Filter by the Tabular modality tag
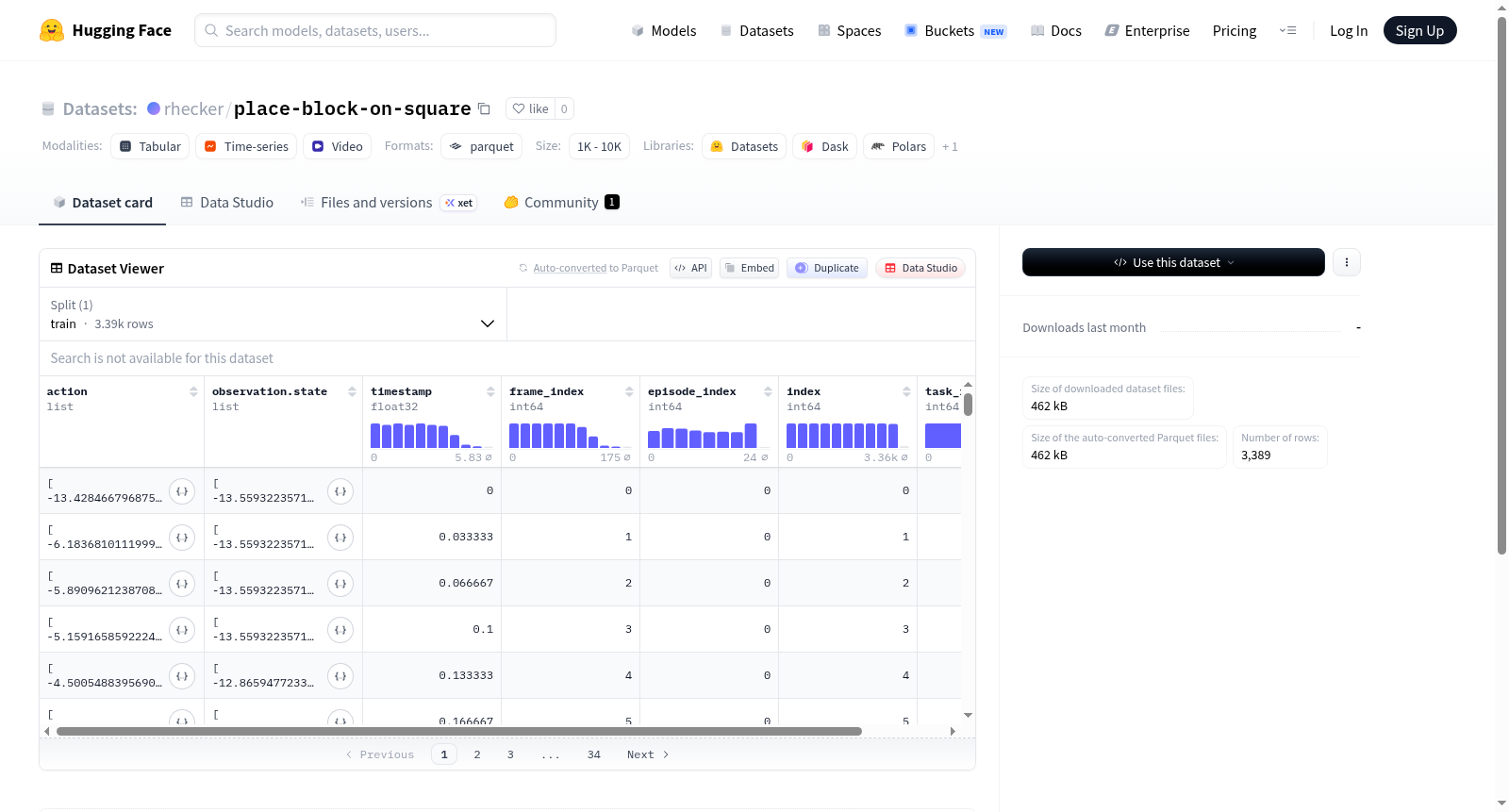The image size is (1509, 812). pyautogui.click(x=150, y=146)
